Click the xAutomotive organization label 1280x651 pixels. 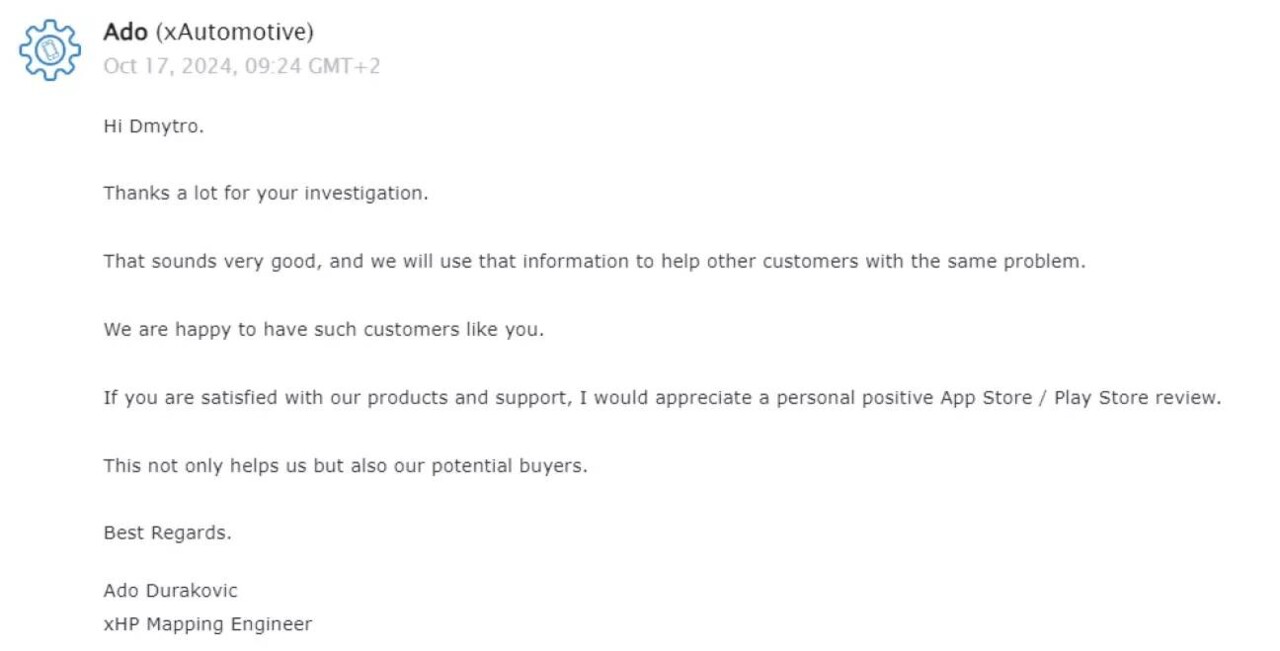[x=234, y=32]
